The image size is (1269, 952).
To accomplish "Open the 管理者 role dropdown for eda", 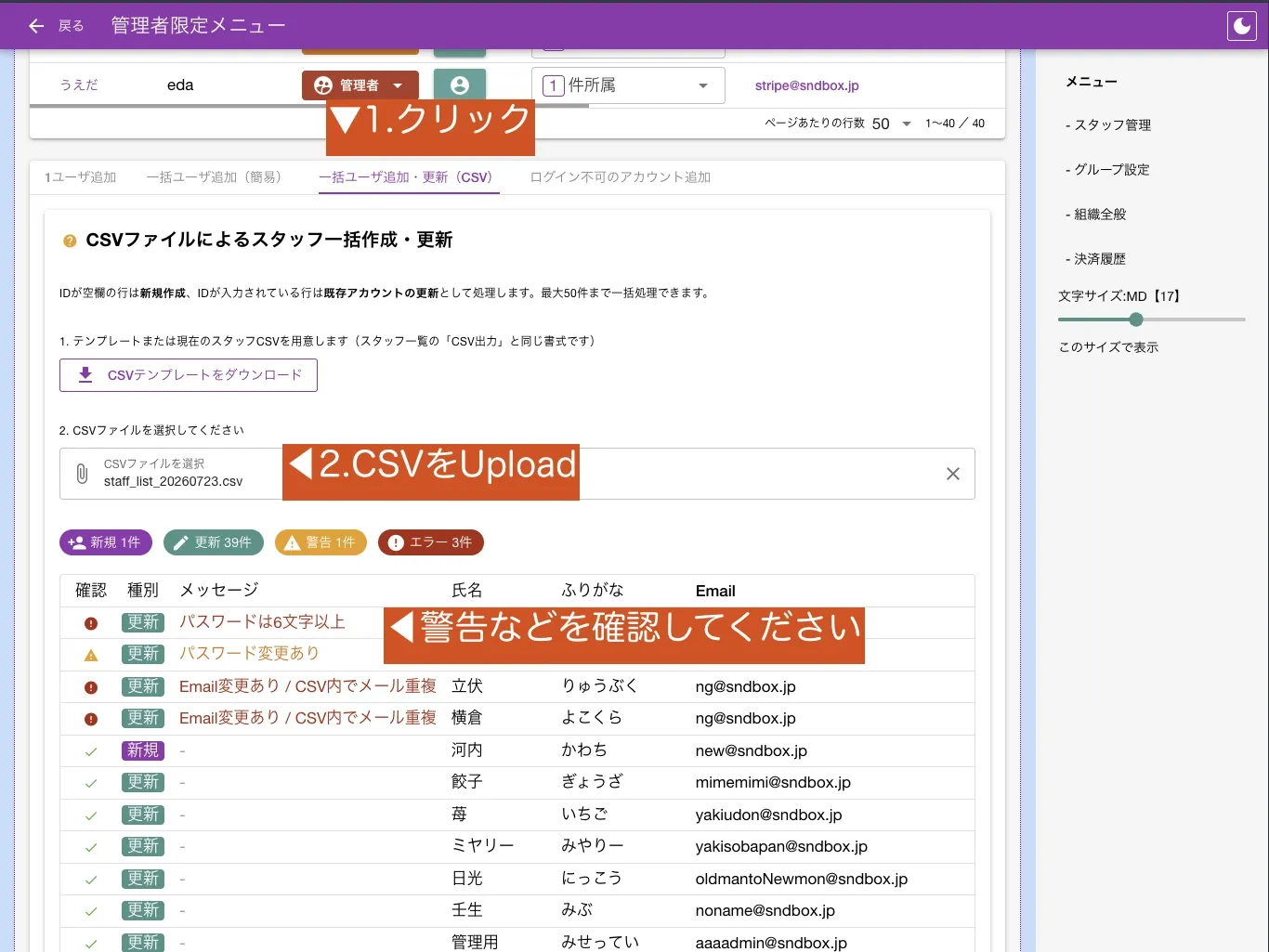I will pyautogui.click(x=360, y=85).
